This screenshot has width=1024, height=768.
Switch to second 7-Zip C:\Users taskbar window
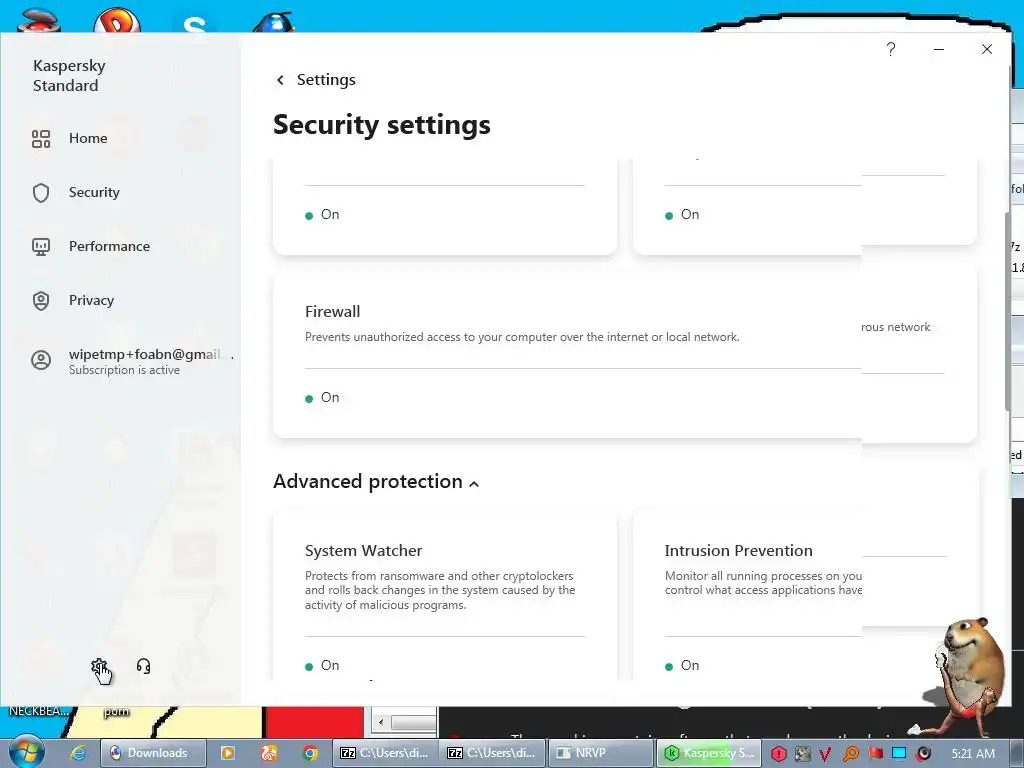click(x=492, y=753)
